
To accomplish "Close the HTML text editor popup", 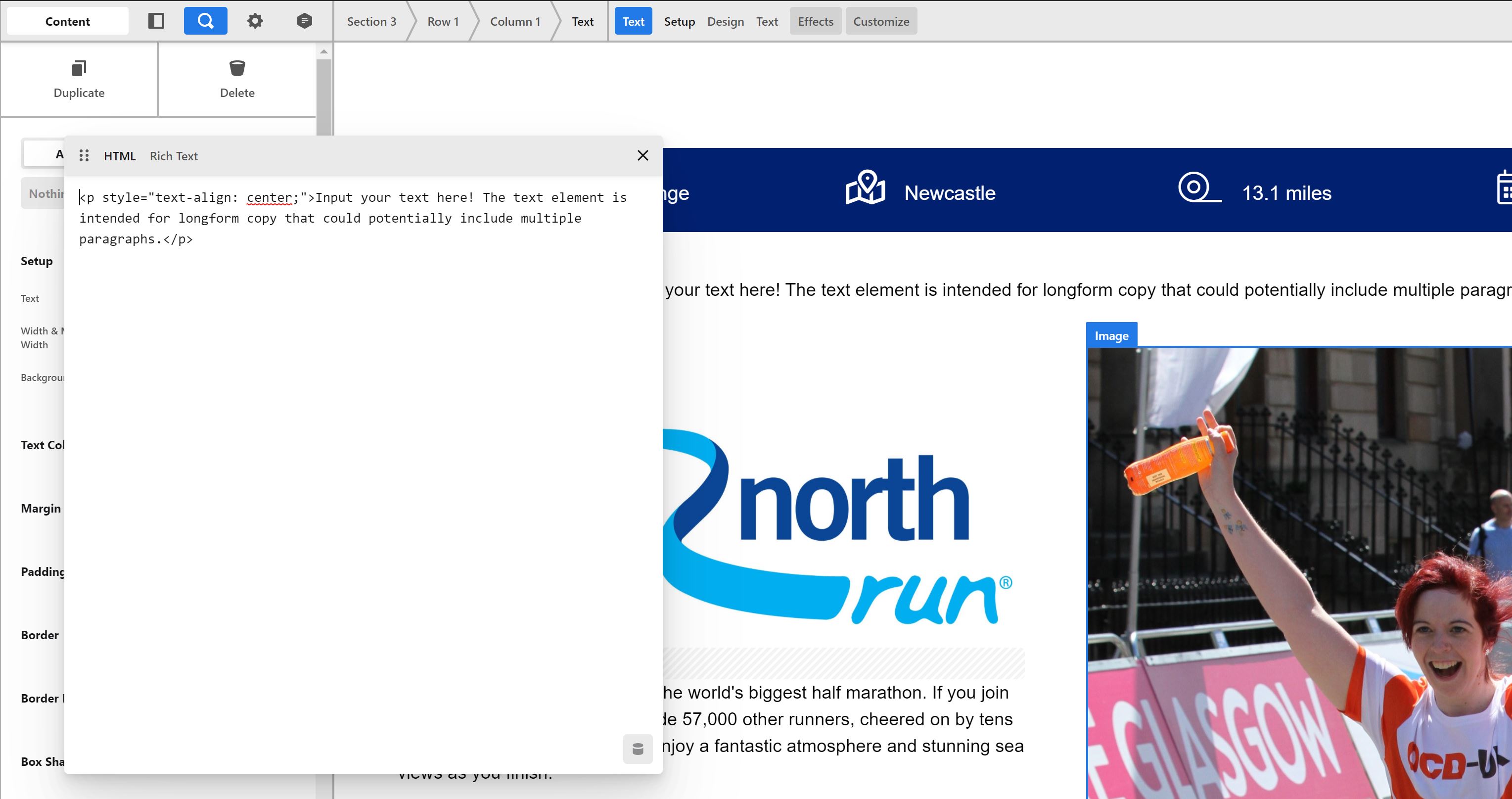I will coord(642,155).
